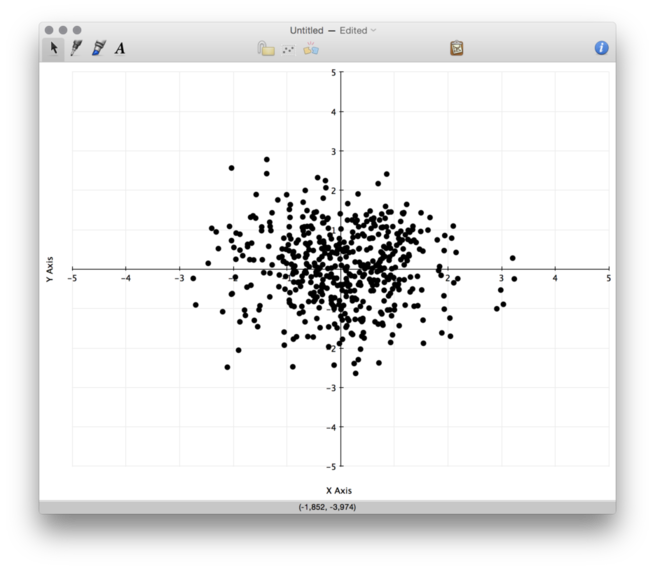655x570 pixels.
Task: Expand the chevron beside 'Edited' in title
Action: 374,31
